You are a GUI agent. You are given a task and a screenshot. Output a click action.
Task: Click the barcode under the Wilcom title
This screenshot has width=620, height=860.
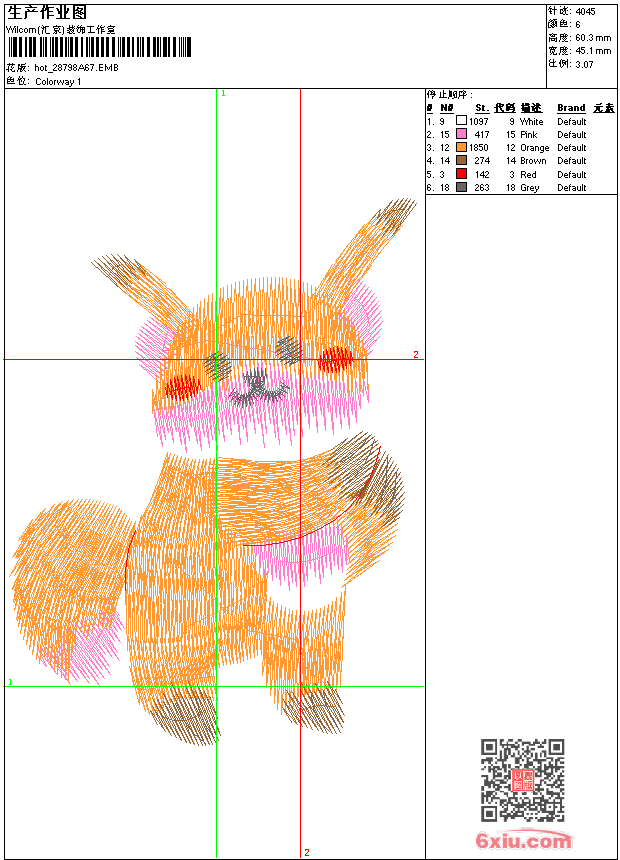point(99,47)
